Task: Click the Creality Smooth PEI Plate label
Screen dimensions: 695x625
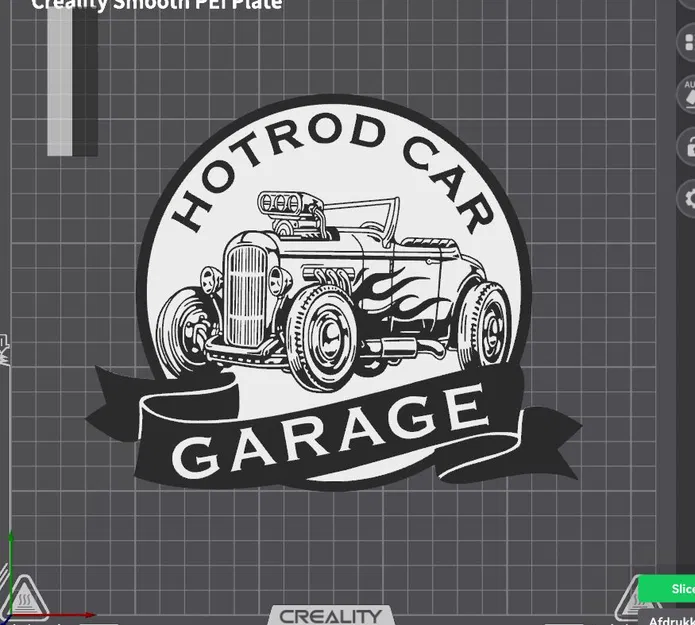Action: point(156,4)
